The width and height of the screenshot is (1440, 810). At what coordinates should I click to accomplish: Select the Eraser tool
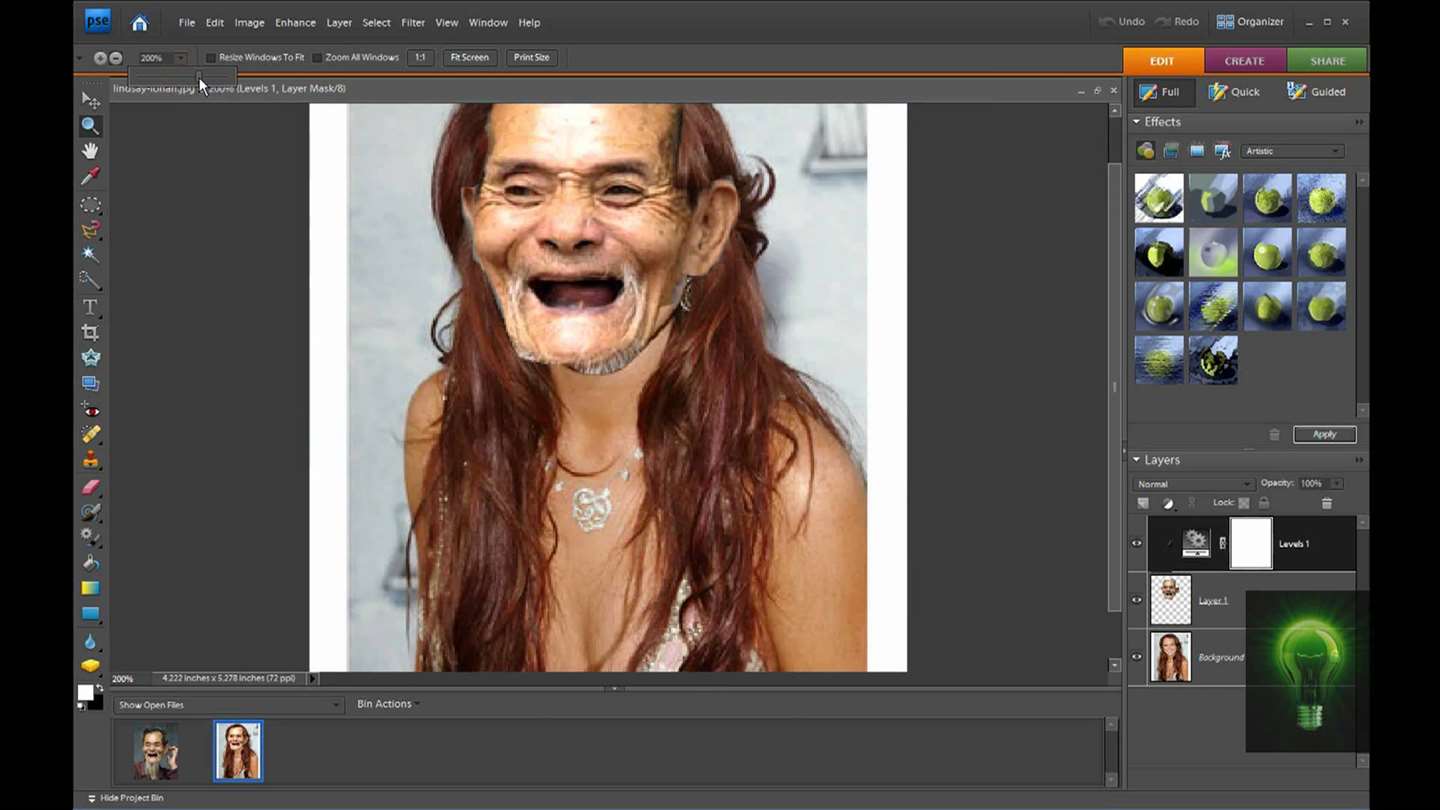[90, 487]
